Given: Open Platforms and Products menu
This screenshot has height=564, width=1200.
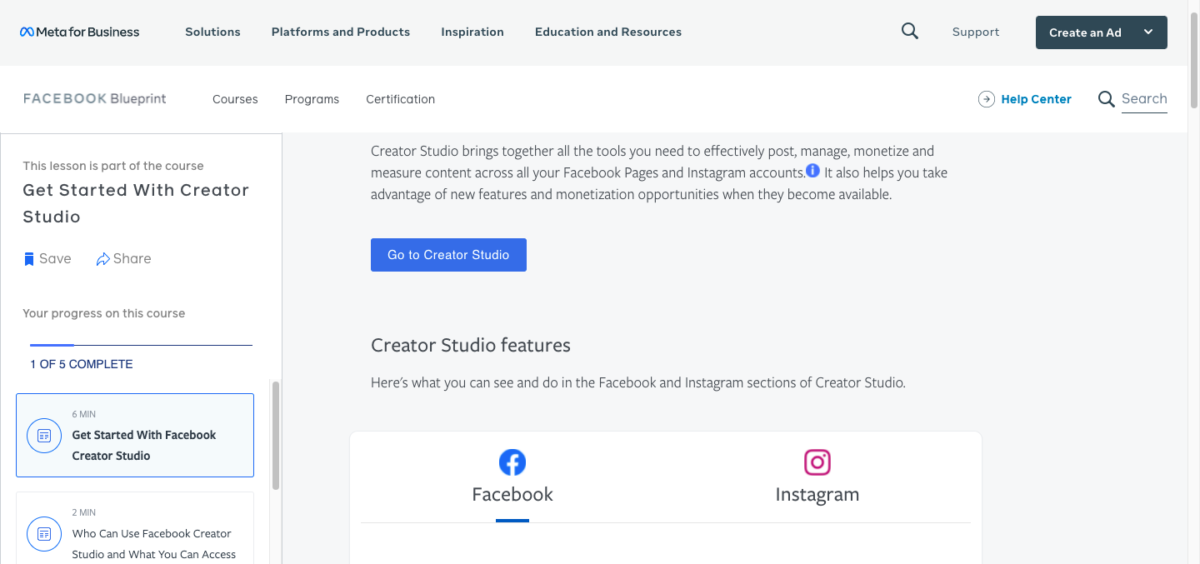Looking at the screenshot, I should (x=340, y=32).
